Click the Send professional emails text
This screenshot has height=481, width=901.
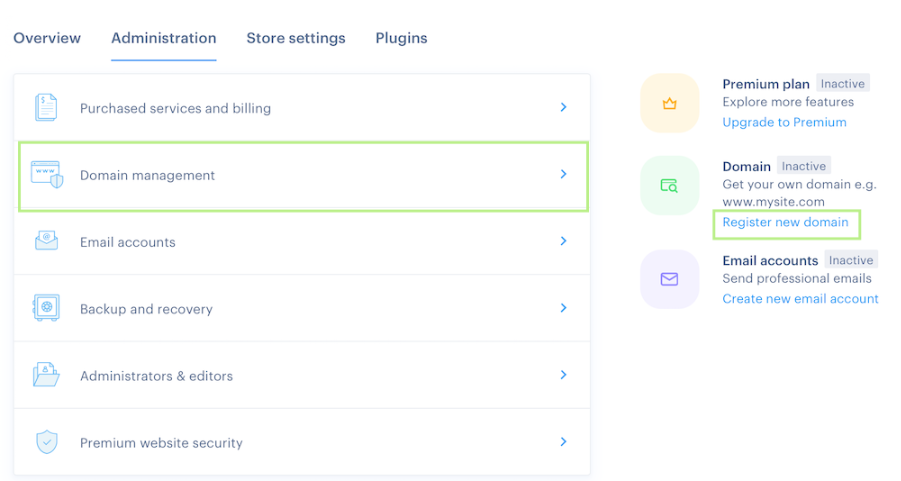pos(797,279)
